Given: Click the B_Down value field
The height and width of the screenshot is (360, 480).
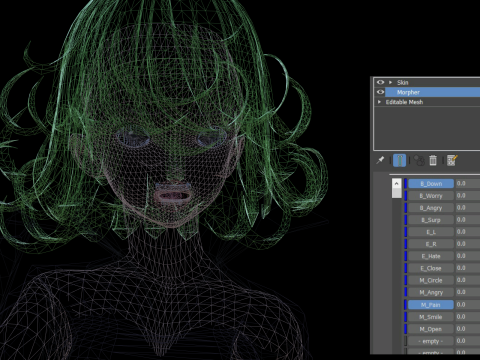Looking at the screenshot, I should [468, 184].
